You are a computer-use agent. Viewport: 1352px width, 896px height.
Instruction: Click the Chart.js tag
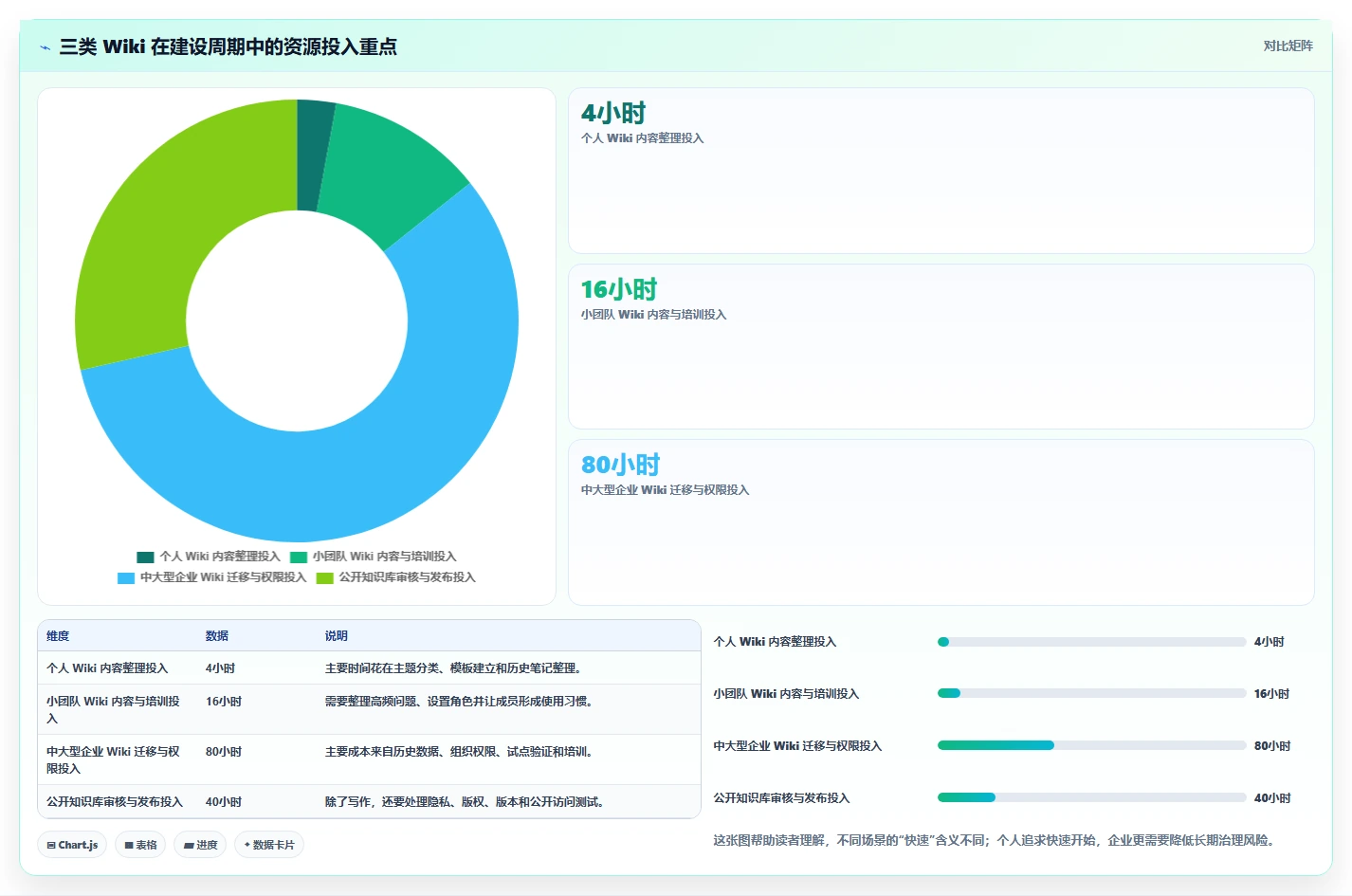pos(72,845)
